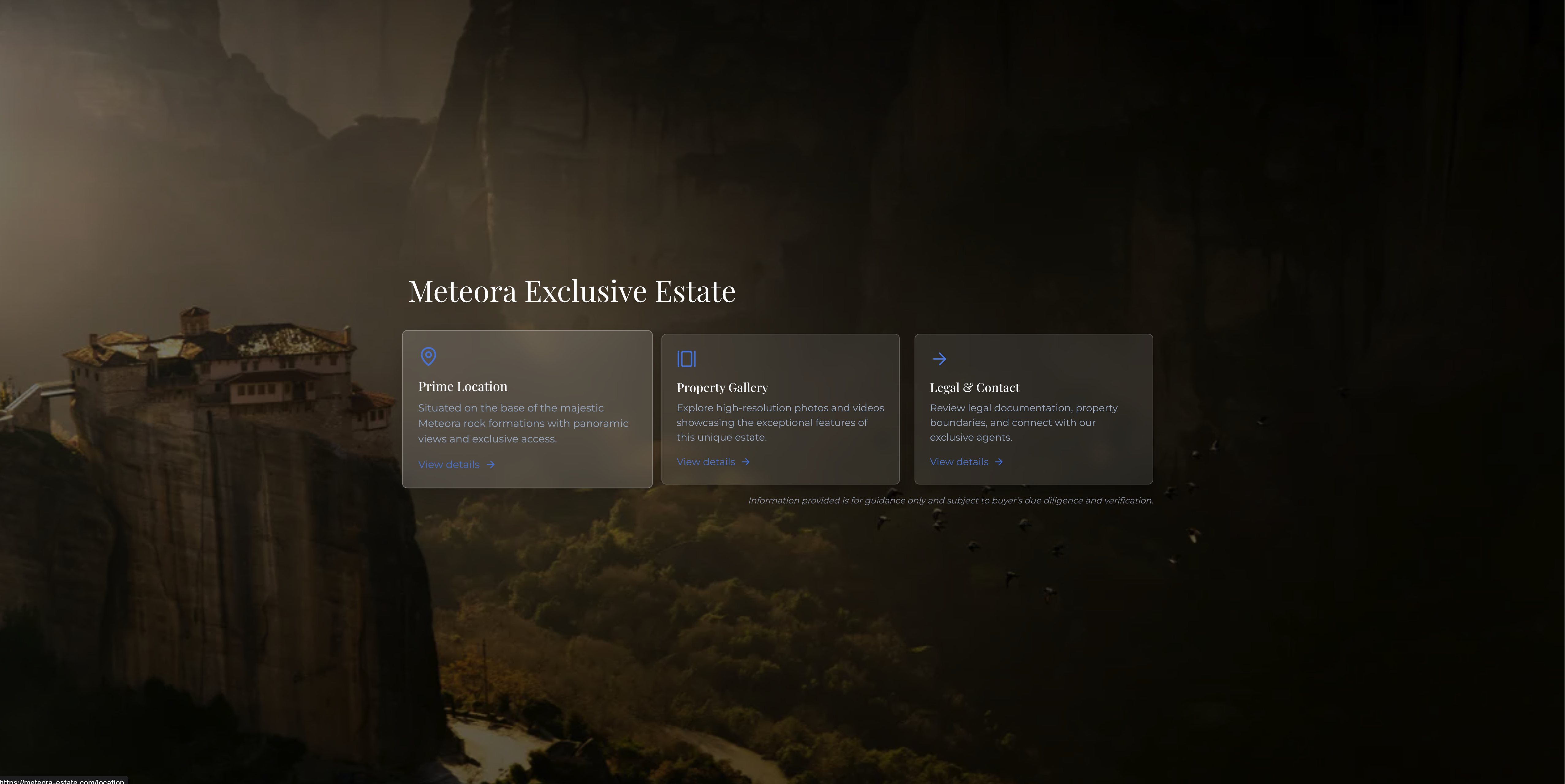Image resolution: width=1565 pixels, height=784 pixels.
Task: Click the Prime Location description text
Action: click(523, 423)
